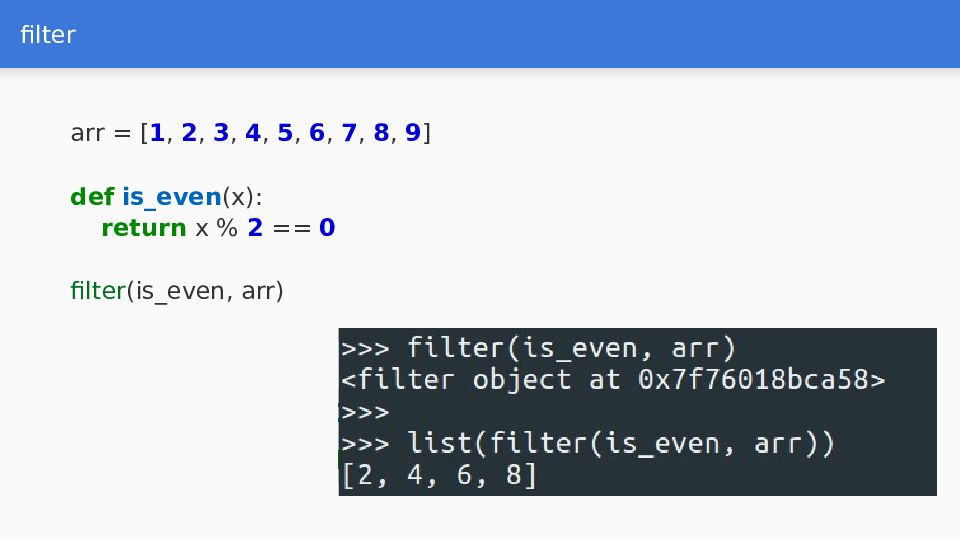Image resolution: width=960 pixels, height=540 pixels.
Task: Click the blue header bar
Action: [480, 34]
